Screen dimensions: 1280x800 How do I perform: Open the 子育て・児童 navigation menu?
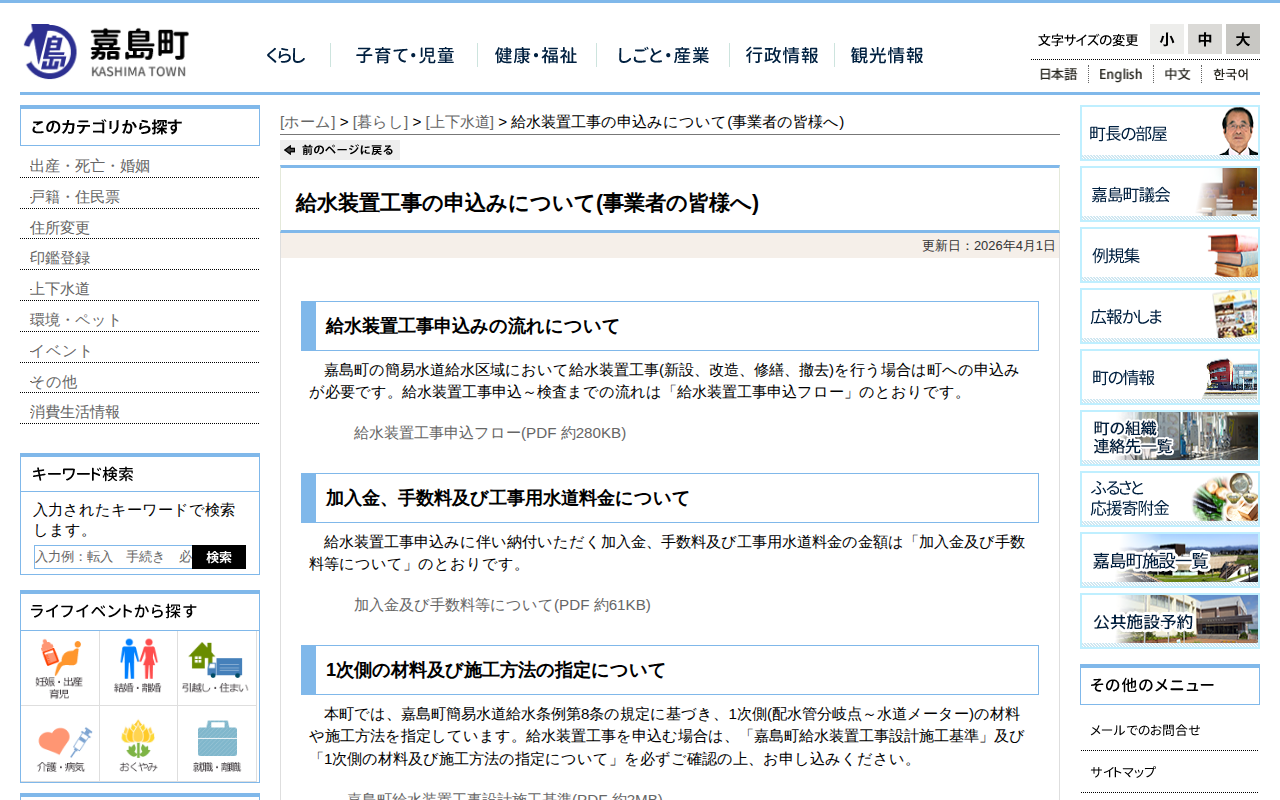(404, 56)
